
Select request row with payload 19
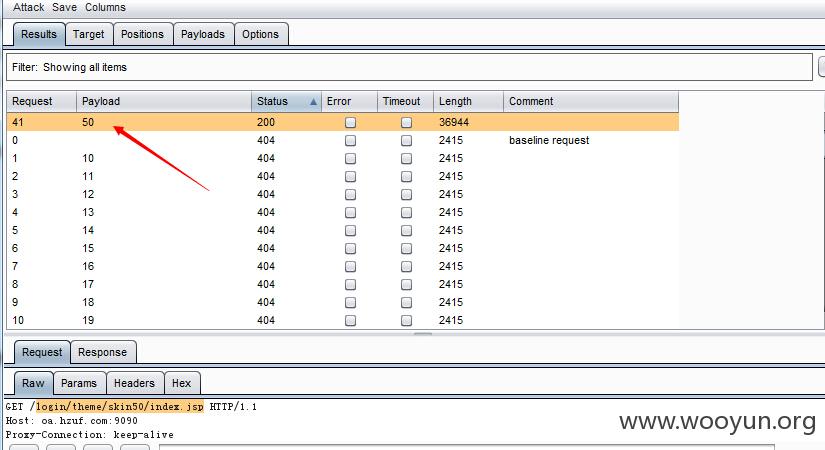tap(343, 320)
